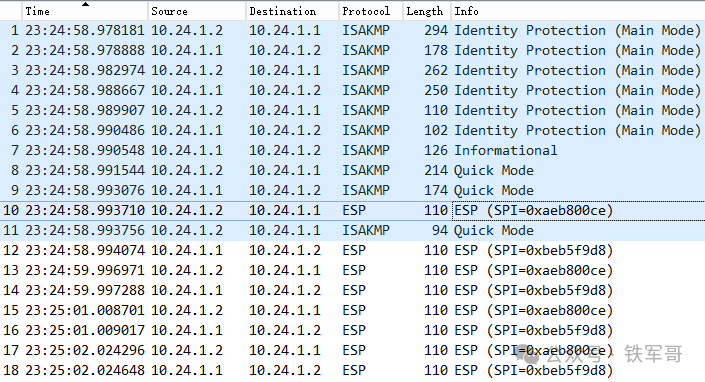Click the ISAKMP protocol cell in packet 1
705x382 pixels.
(x=366, y=30)
